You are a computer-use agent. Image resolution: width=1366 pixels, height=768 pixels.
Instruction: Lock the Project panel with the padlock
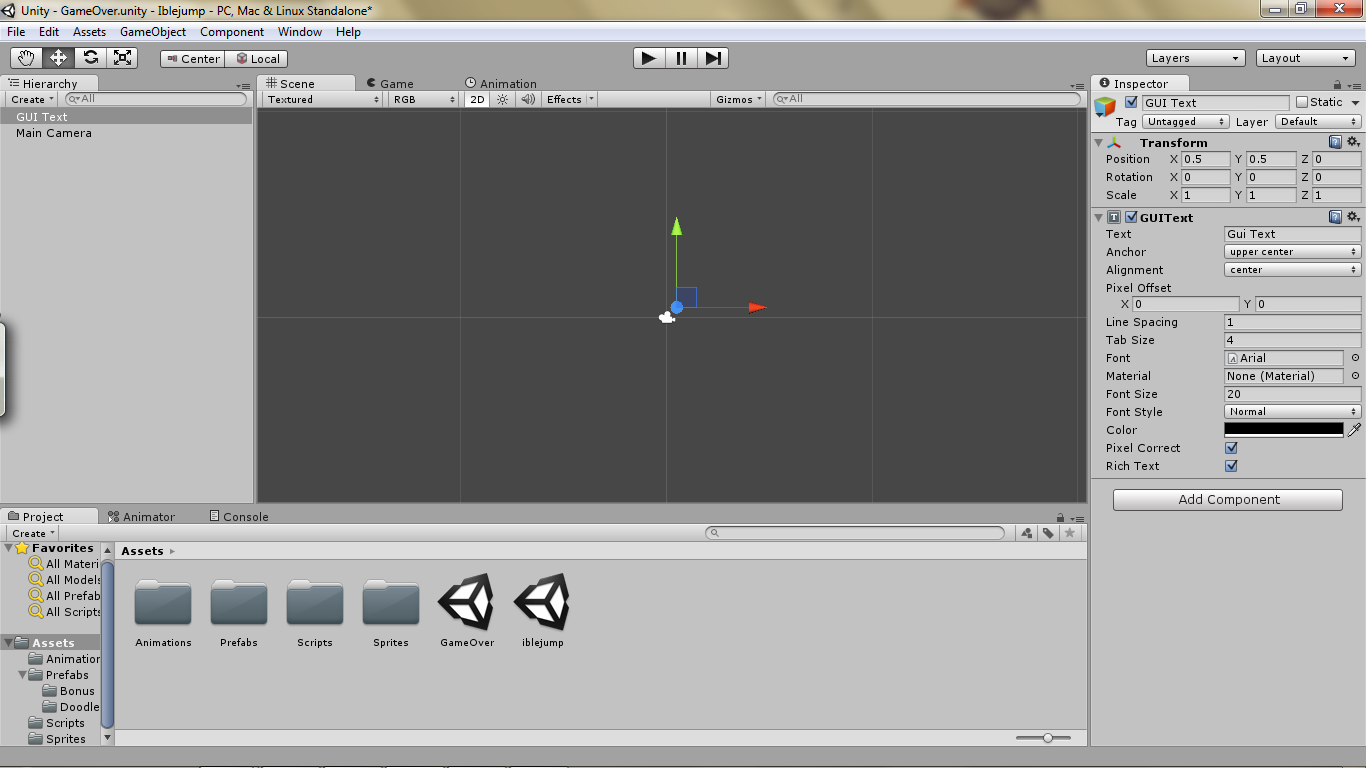[1061, 518]
